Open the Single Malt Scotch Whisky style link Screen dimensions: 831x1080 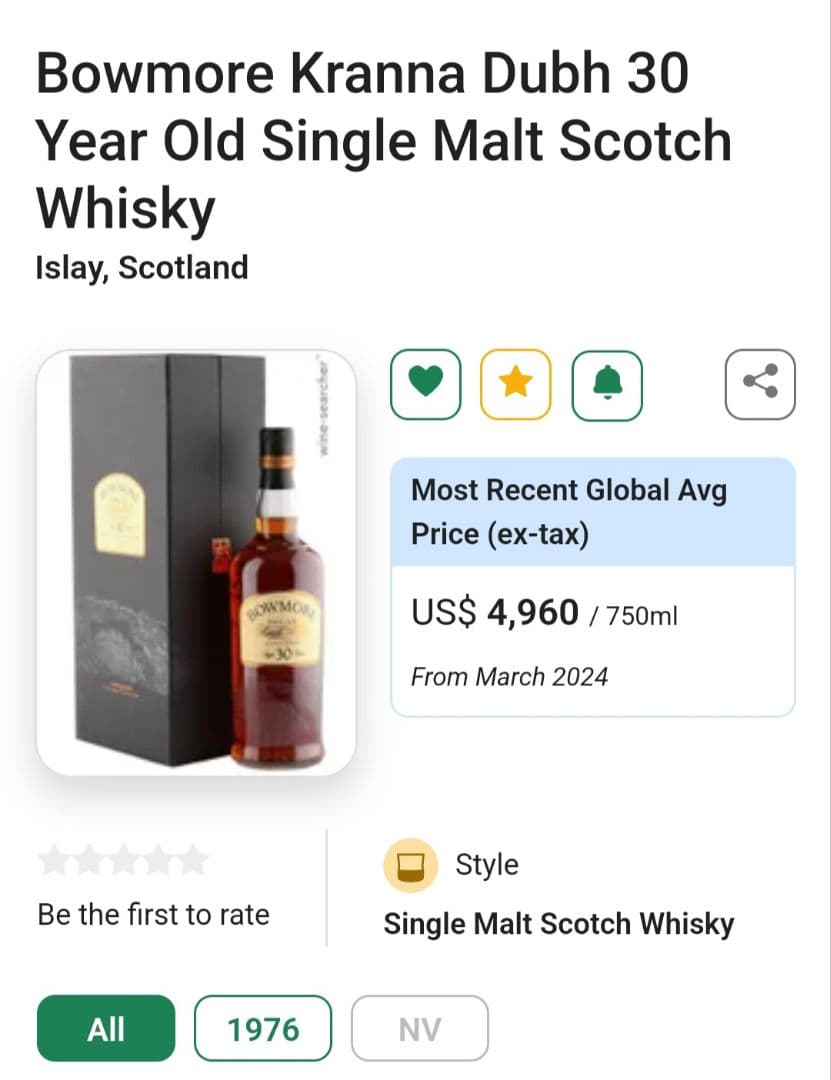(x=558, y=924)
